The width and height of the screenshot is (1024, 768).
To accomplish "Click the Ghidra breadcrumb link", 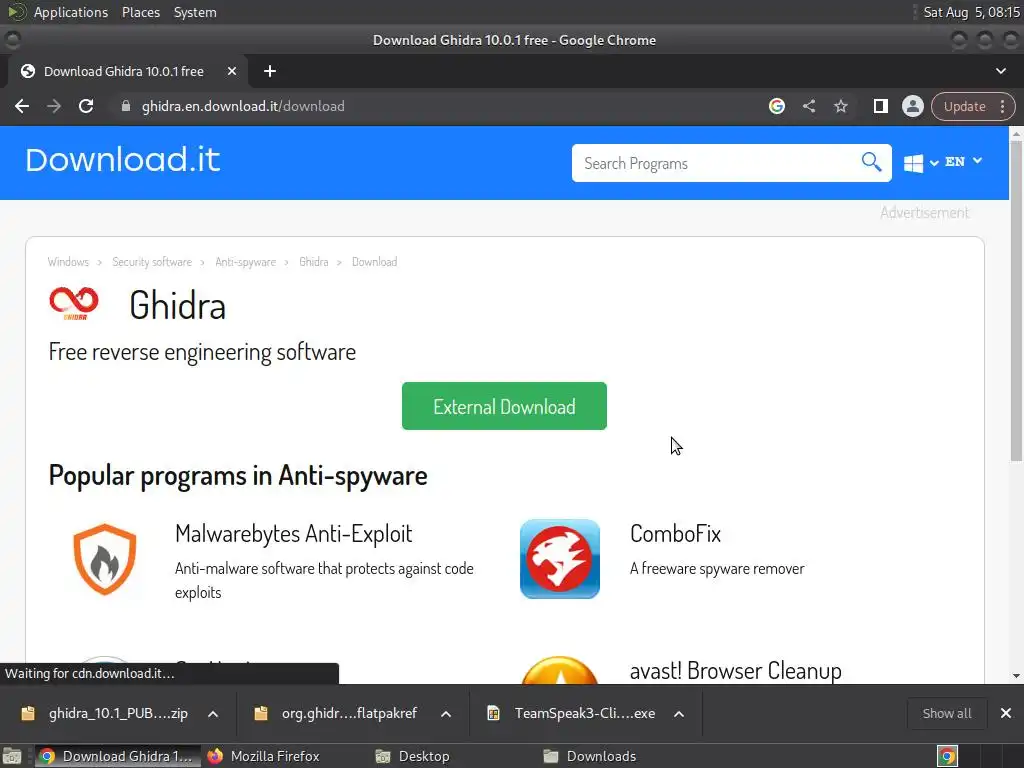I will click(313, 262).
